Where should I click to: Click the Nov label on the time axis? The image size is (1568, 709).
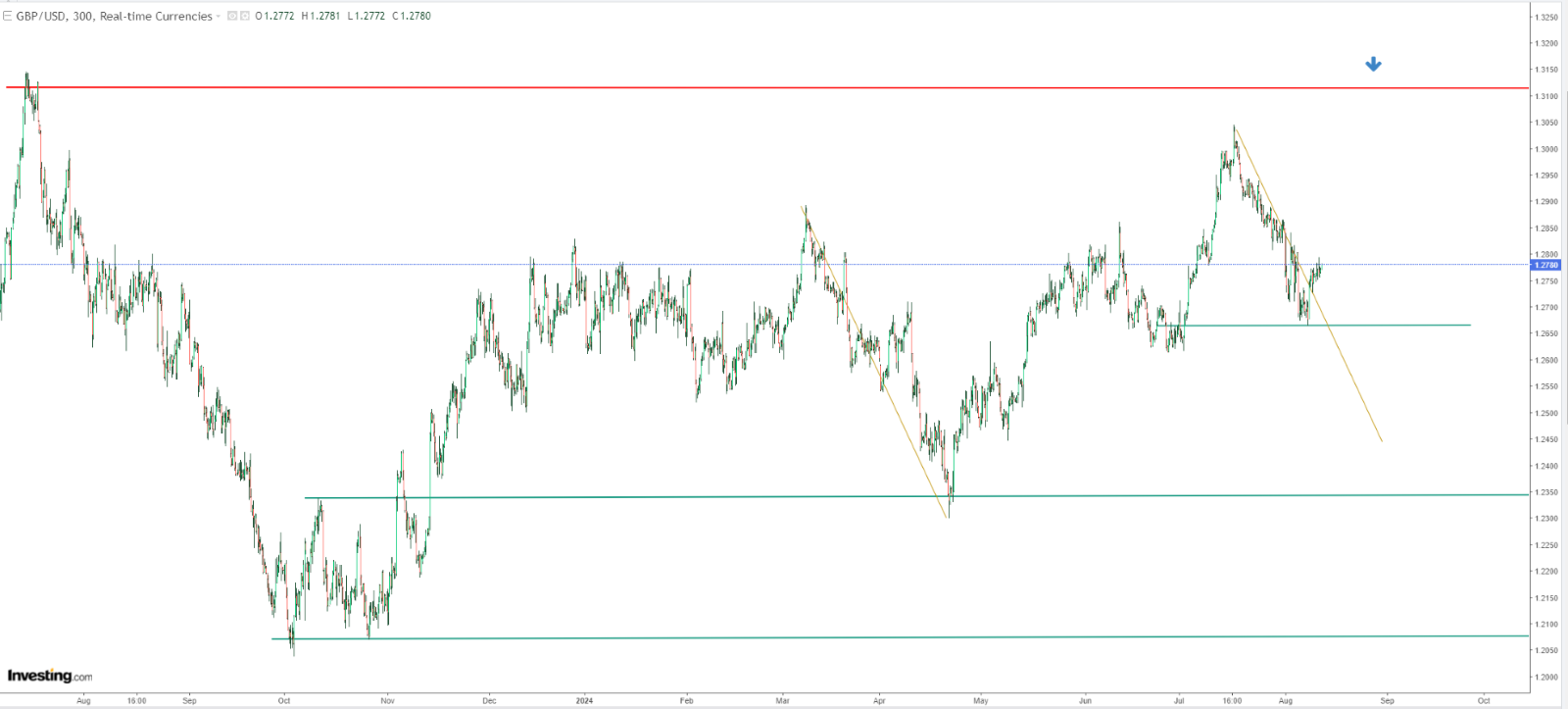pyautogui.click(x=387, y=701)
